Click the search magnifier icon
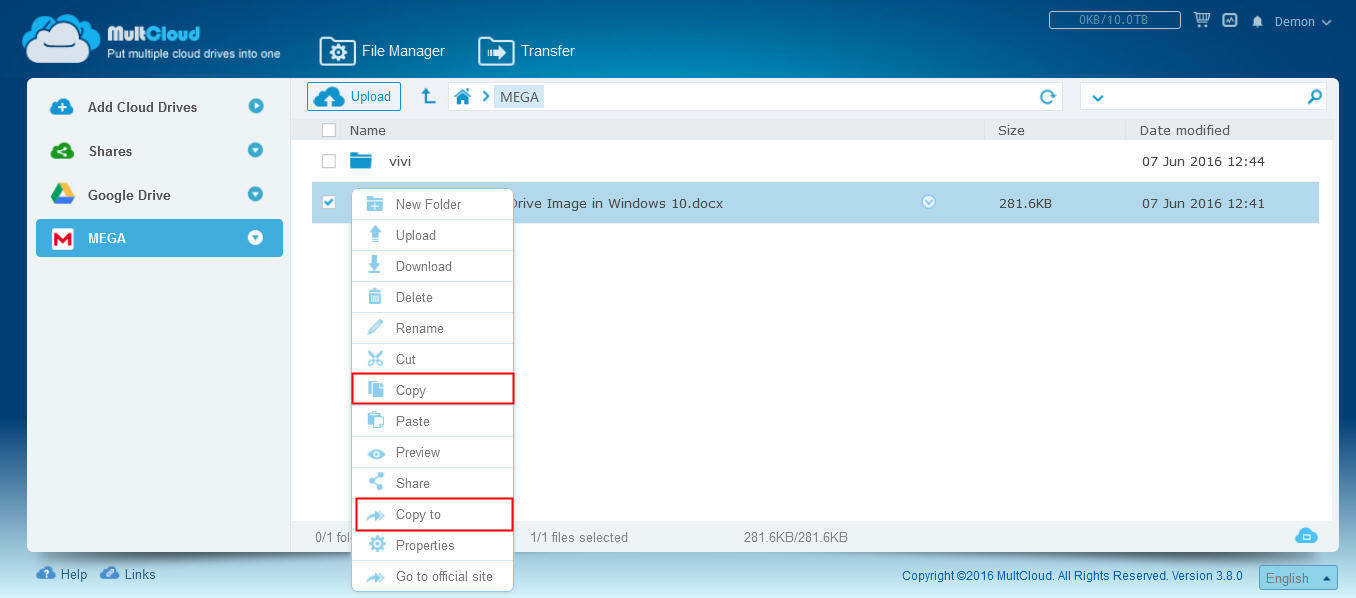The width and height of the screenshot is (1356, 598). point(1315,97)
